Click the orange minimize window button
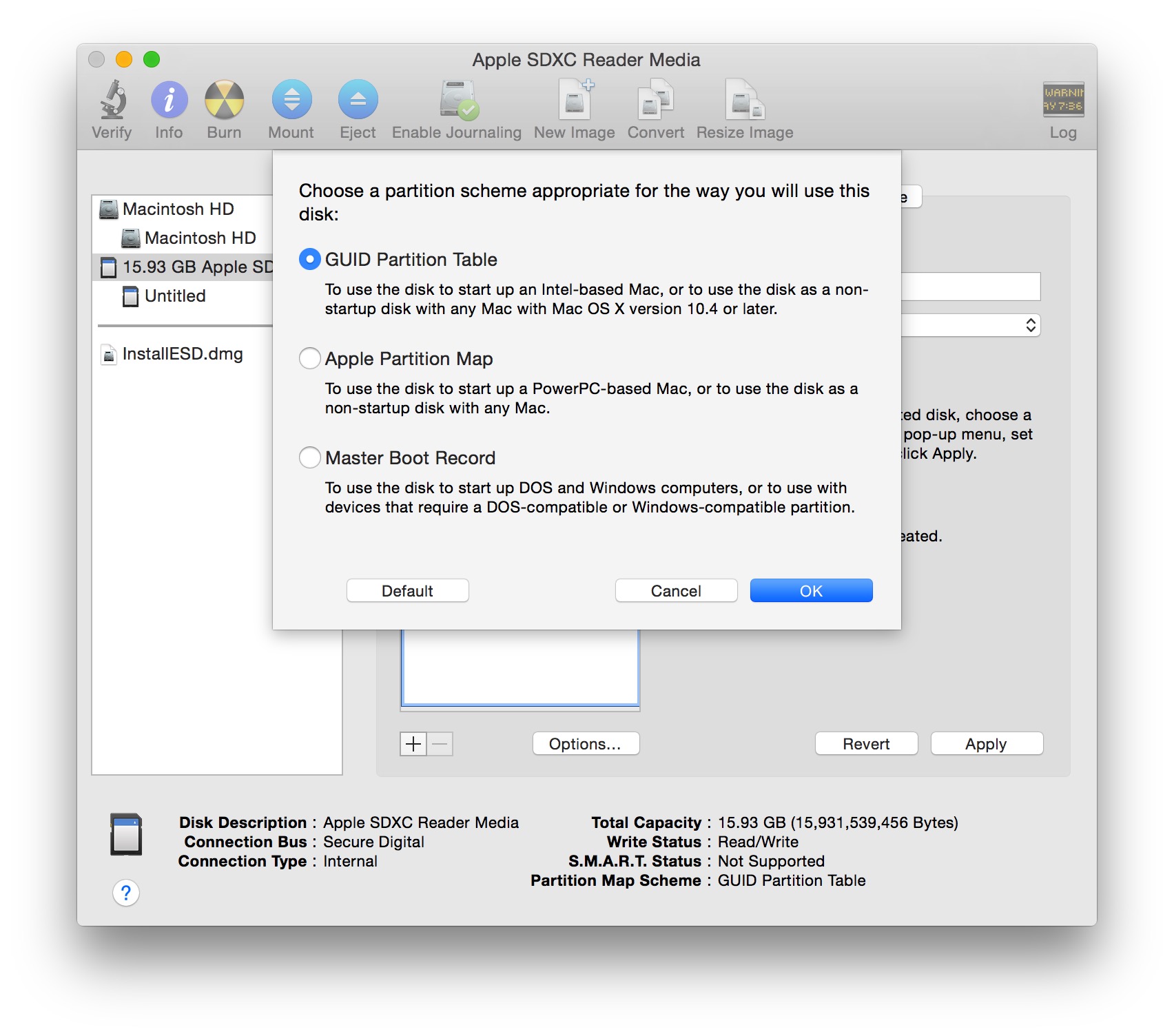This screenshot has width=1174, height=1036. (x=124, y=59)
